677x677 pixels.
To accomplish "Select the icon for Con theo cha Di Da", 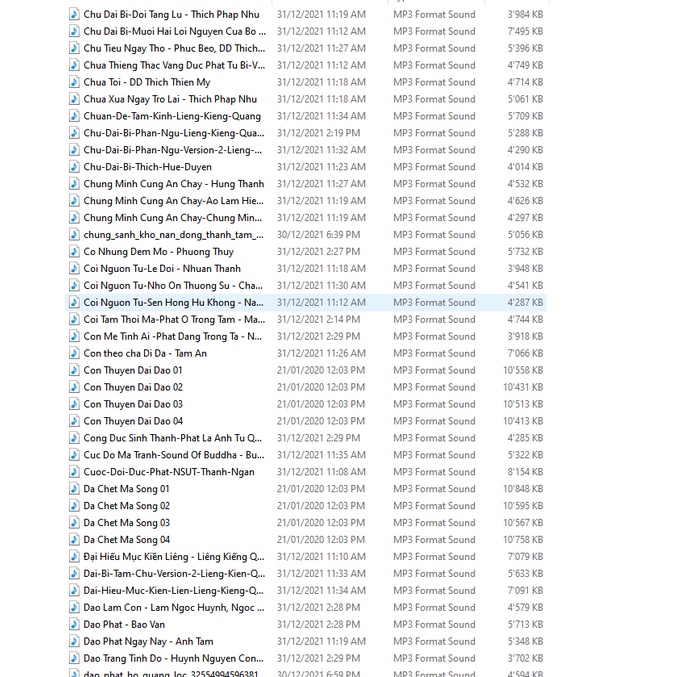I will 74,353.
